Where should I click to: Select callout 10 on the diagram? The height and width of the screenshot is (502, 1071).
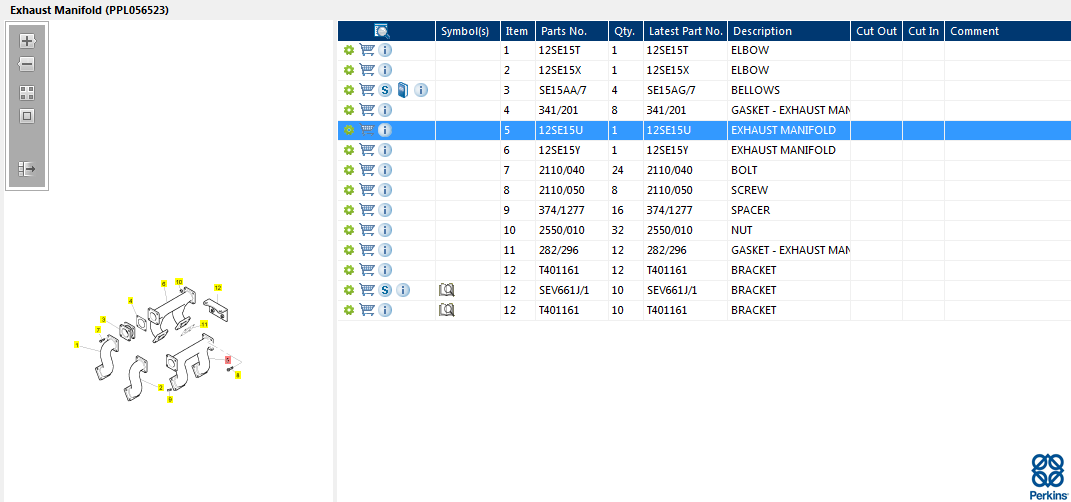179,281
